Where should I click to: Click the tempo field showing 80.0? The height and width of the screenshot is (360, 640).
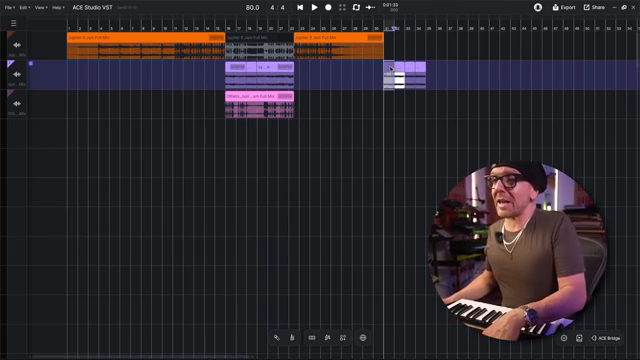point(252,7)
